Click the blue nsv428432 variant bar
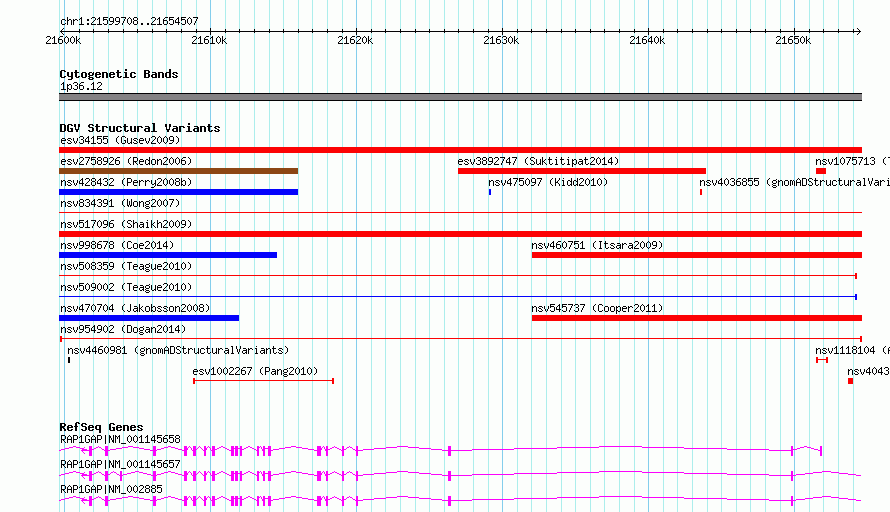The height and width of the screenshot is (512, 890). [x=178, y=192]
